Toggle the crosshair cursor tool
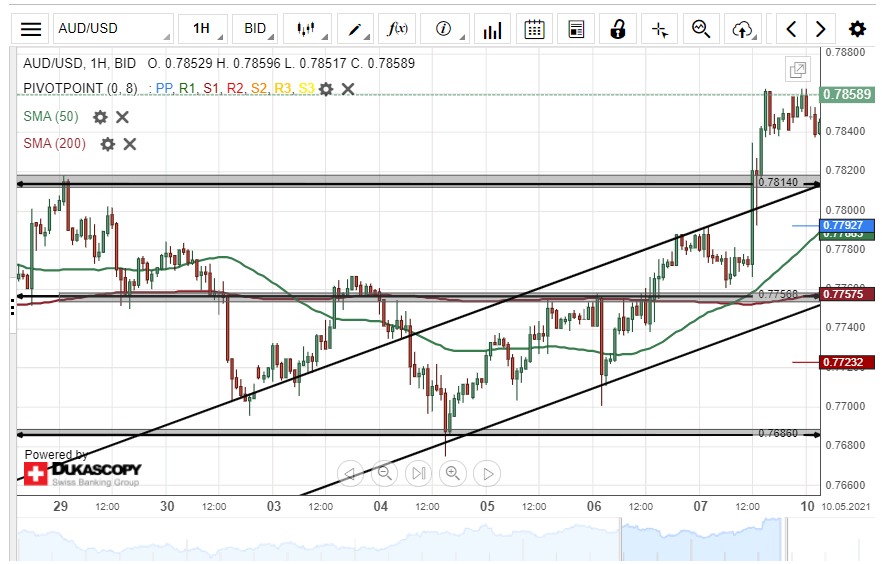This screenshot has height=564, width=882. [x=659, y=29]
